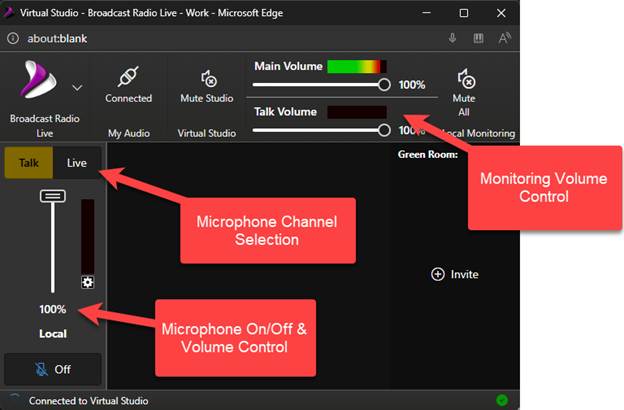This screenshot has width=624, height=410.
Task: Click the Local microphone fader handle
Action: pos(53,196)
